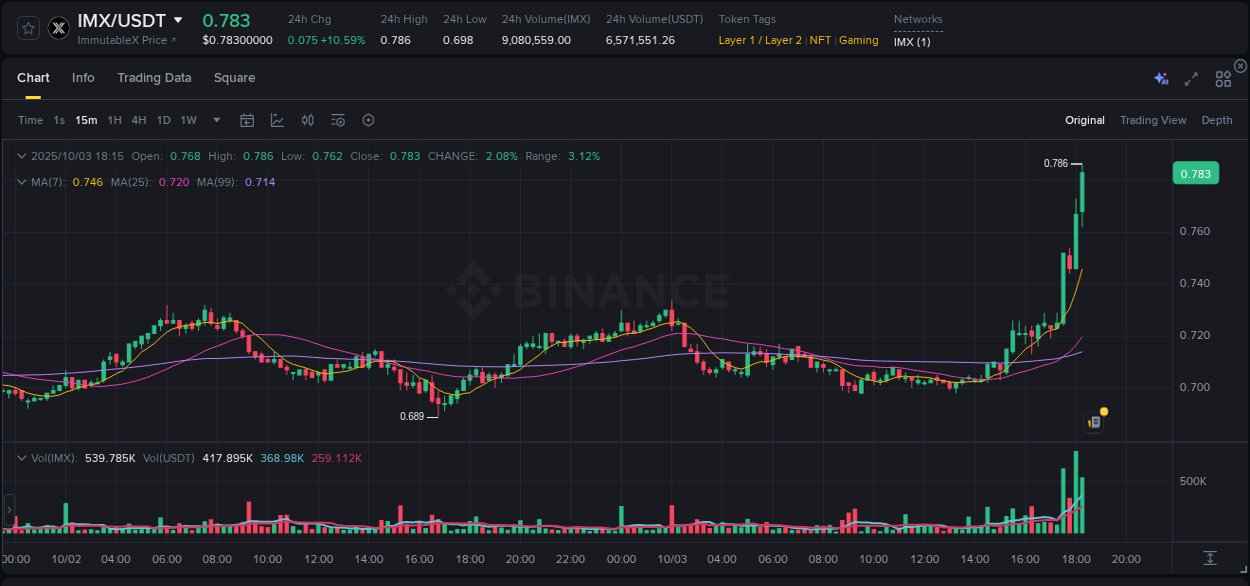Select the 1H timeframe

pos(113,120)
